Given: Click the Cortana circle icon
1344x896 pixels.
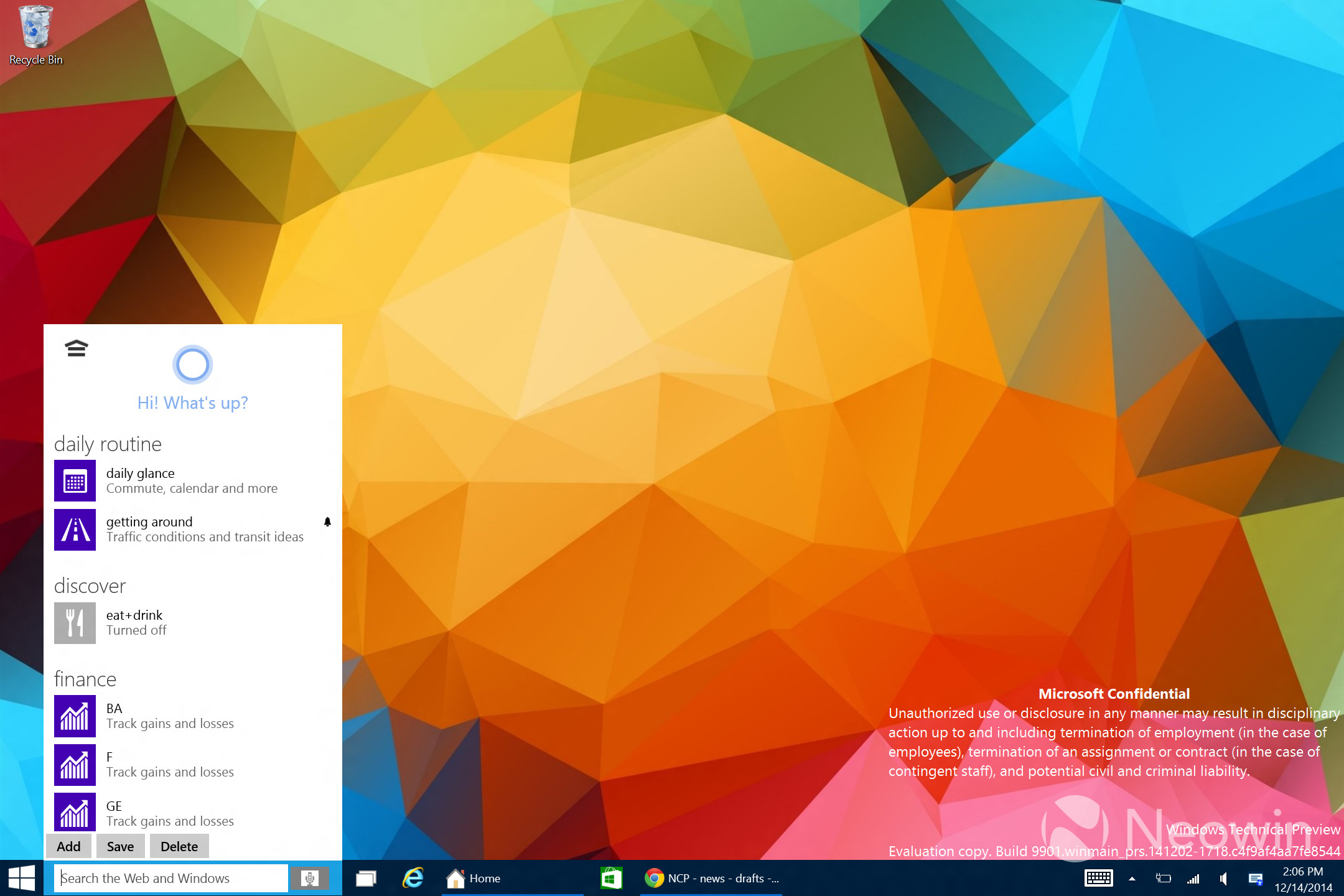Looking at the screenshot, I should point(192,365).
